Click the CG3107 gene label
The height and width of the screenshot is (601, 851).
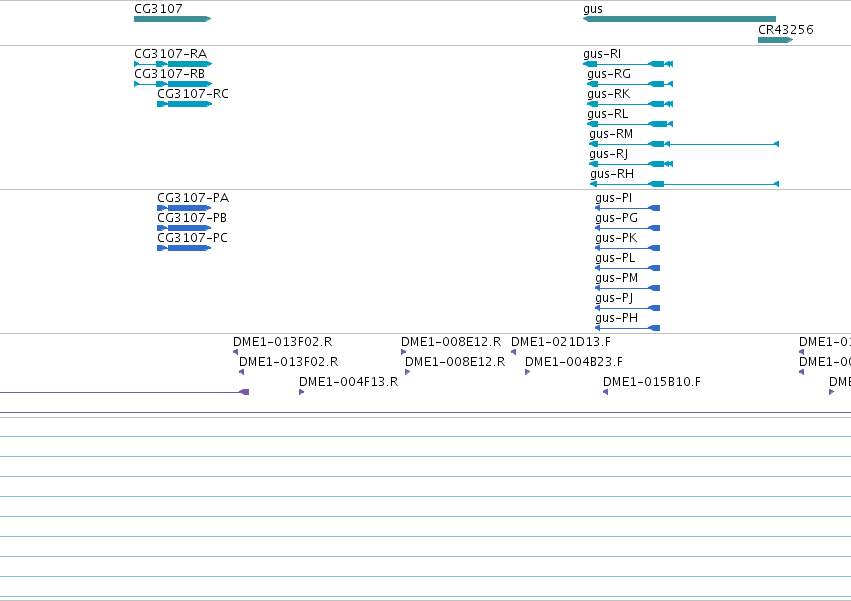pyautogui.click(x=158, y=9)
